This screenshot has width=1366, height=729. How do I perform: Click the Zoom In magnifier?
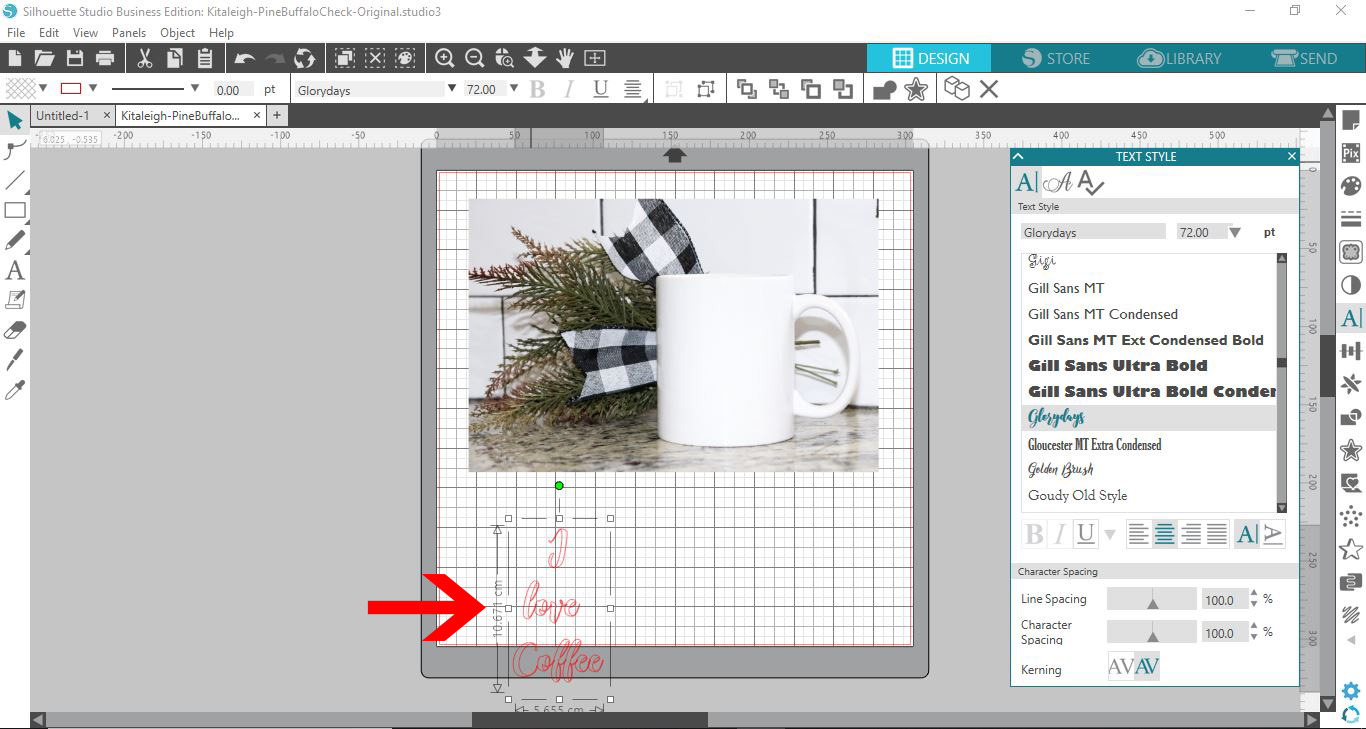pos(445,58)
